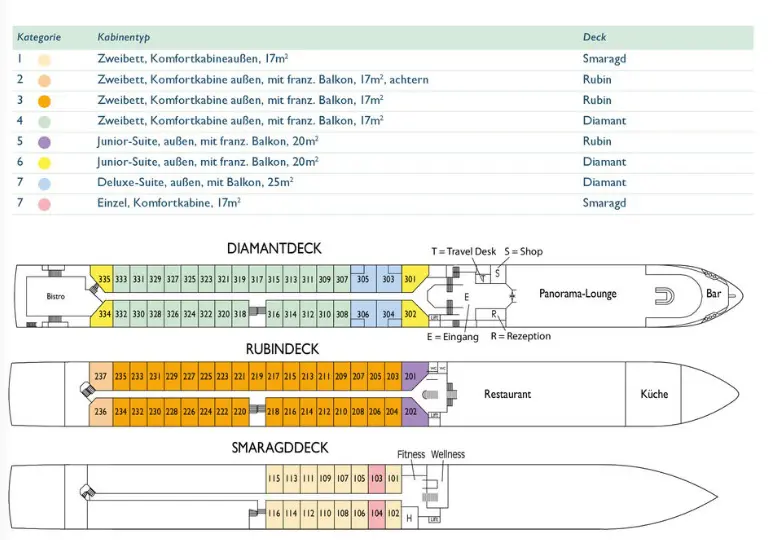Select Junior-Suite cabin 301
This screenshot has width=779, height=540.
[412, 279]
